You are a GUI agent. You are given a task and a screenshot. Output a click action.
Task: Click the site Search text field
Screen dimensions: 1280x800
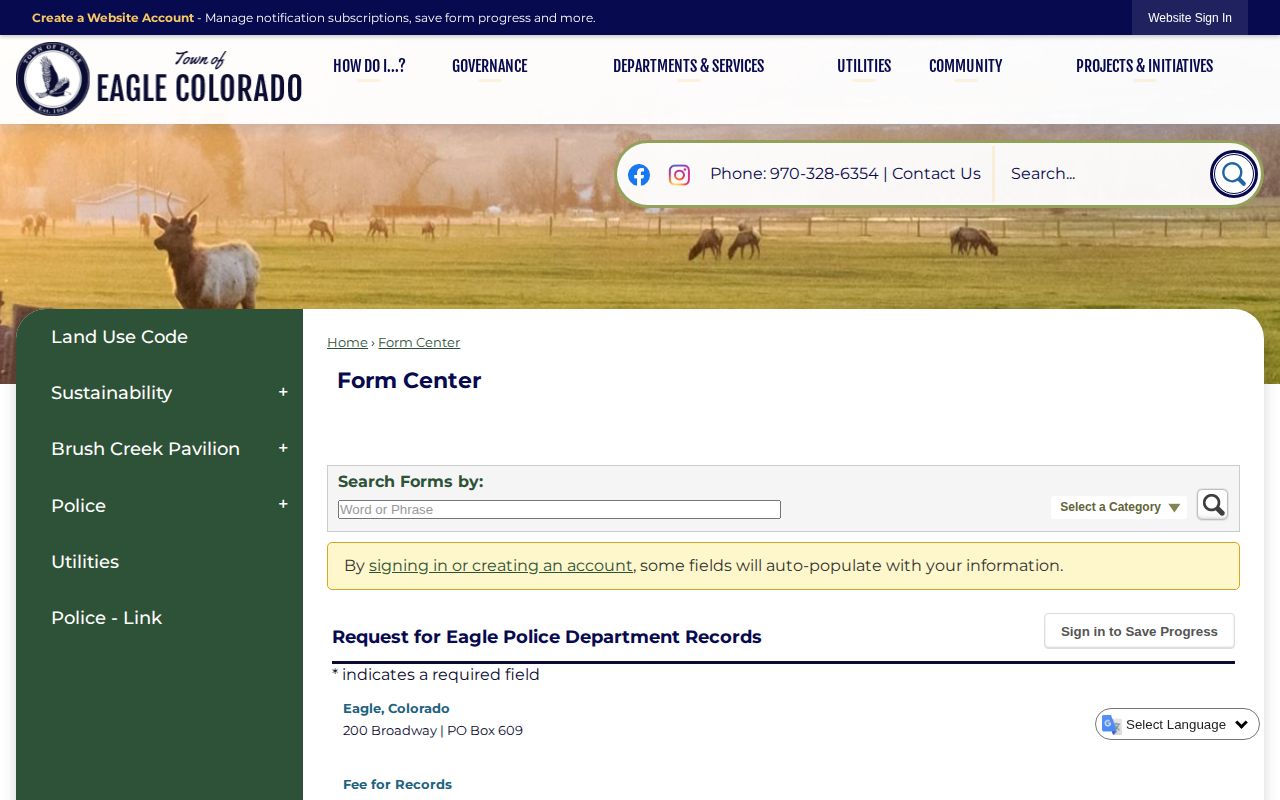pyautogui.click(x=1102, y=174)
